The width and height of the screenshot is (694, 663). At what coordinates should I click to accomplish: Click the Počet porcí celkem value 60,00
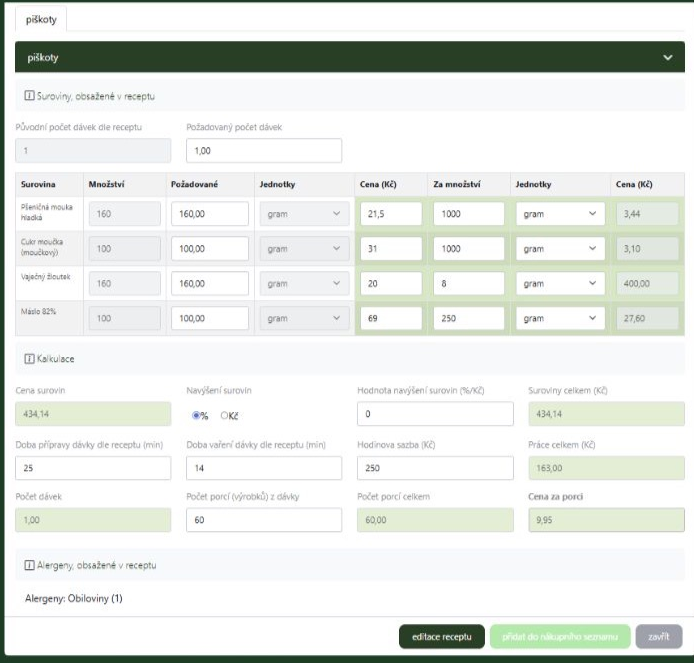[435, 520]
